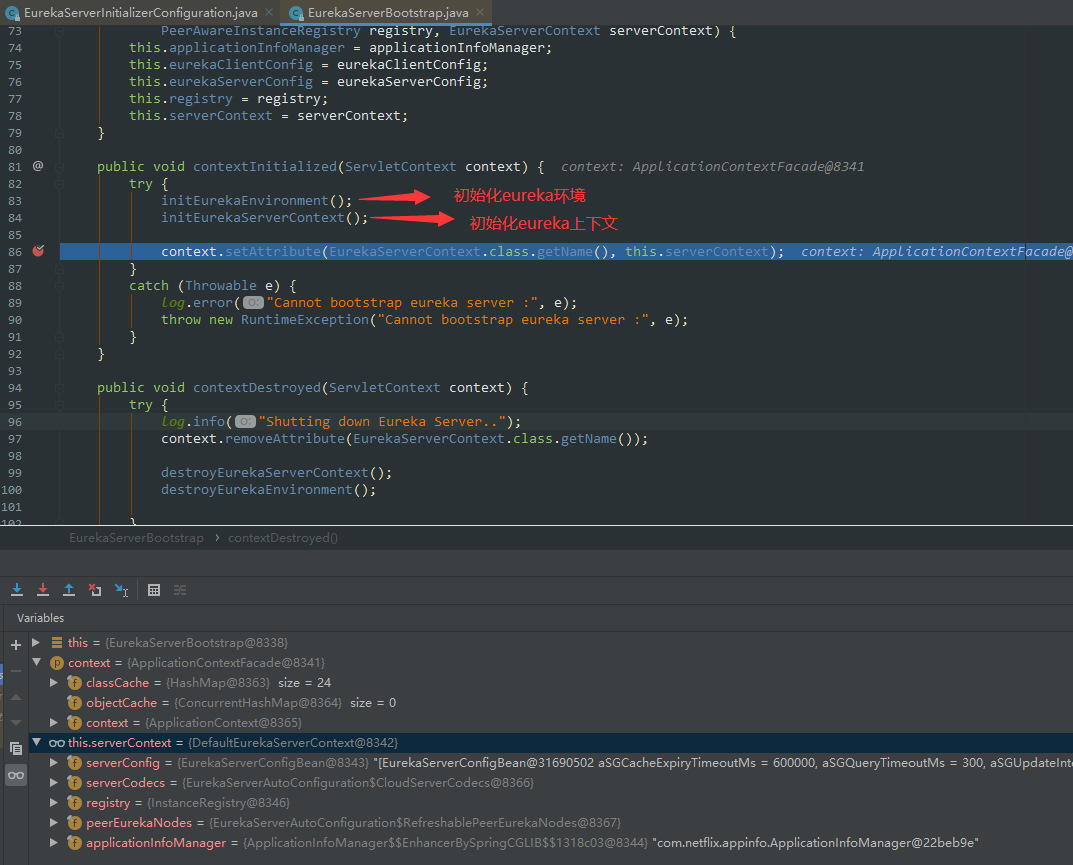
Task: Click the @ gutter icon on line 81
Action: pos(38,166)
